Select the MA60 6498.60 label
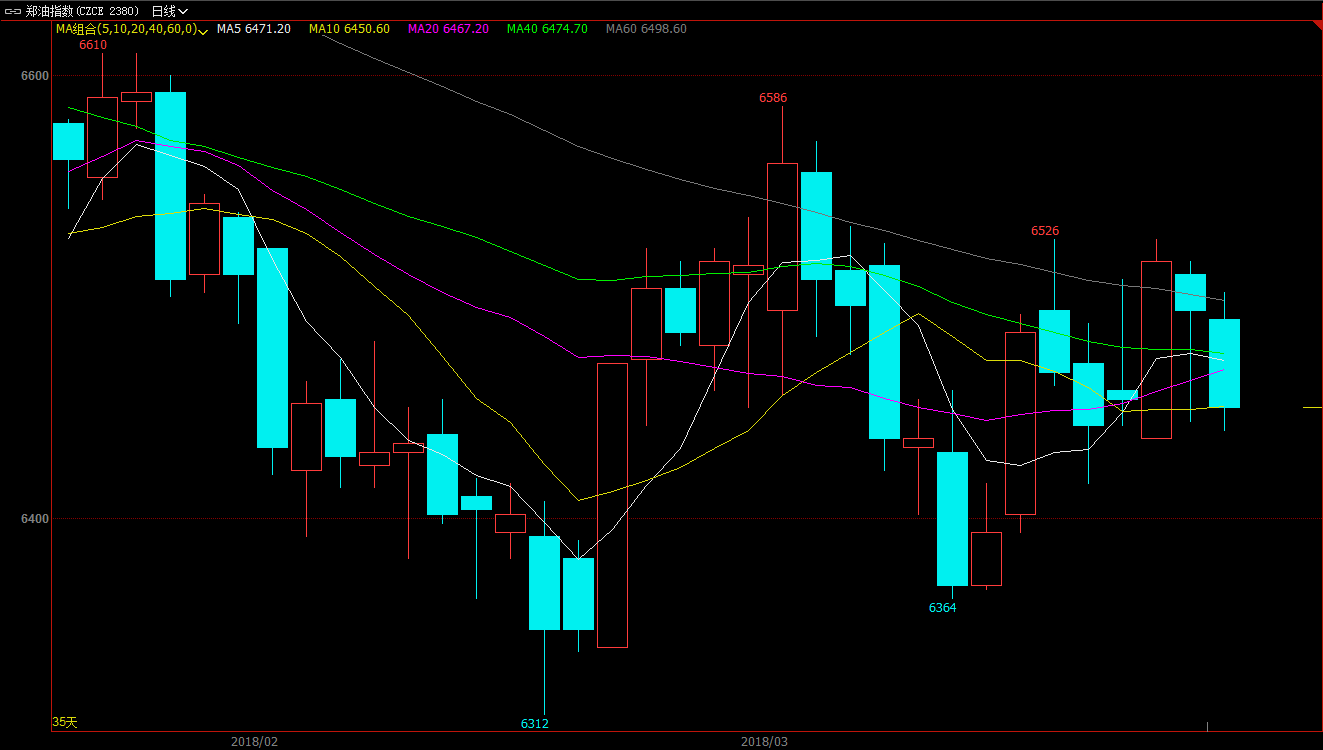The height and width of the screenshot is (750, 1323). (646, 29)
